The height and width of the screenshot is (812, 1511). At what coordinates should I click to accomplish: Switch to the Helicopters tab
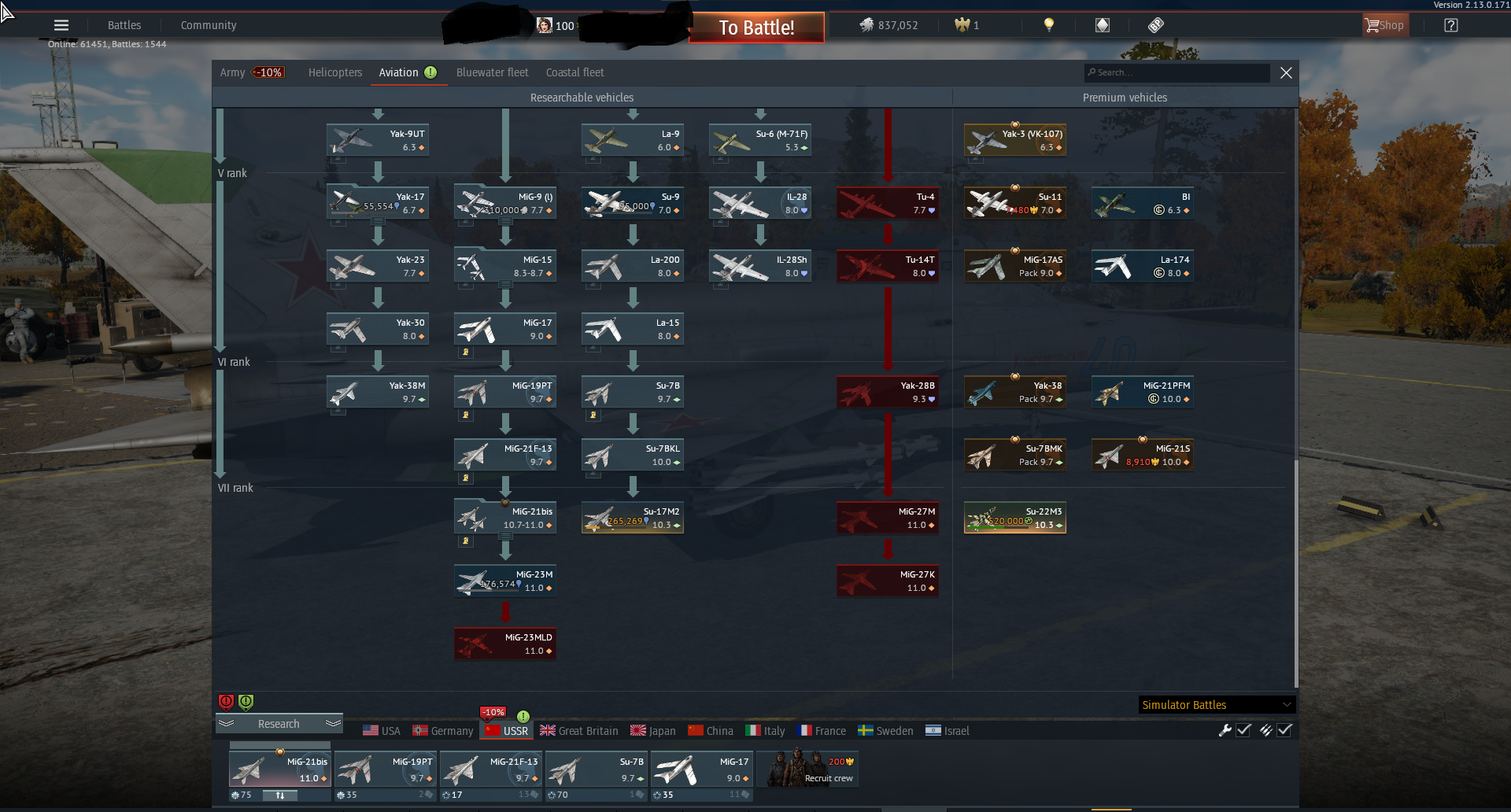click(335, 72)
